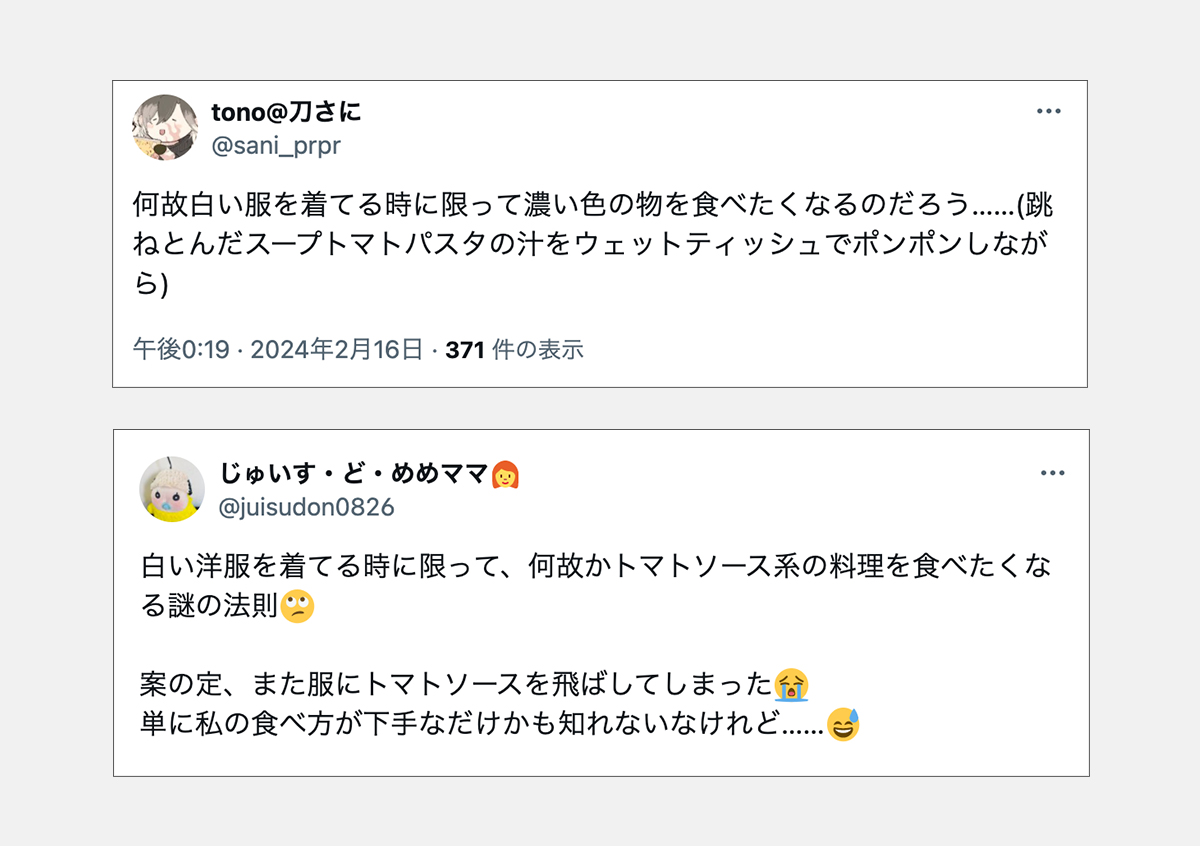Open more options on じゅいす・ど・めめママ's tweet

(1052, 473)
